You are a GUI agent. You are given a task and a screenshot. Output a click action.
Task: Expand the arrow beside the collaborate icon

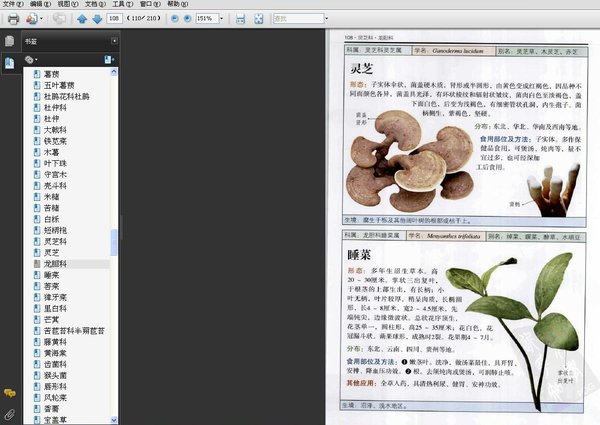(x=41, y=18)
